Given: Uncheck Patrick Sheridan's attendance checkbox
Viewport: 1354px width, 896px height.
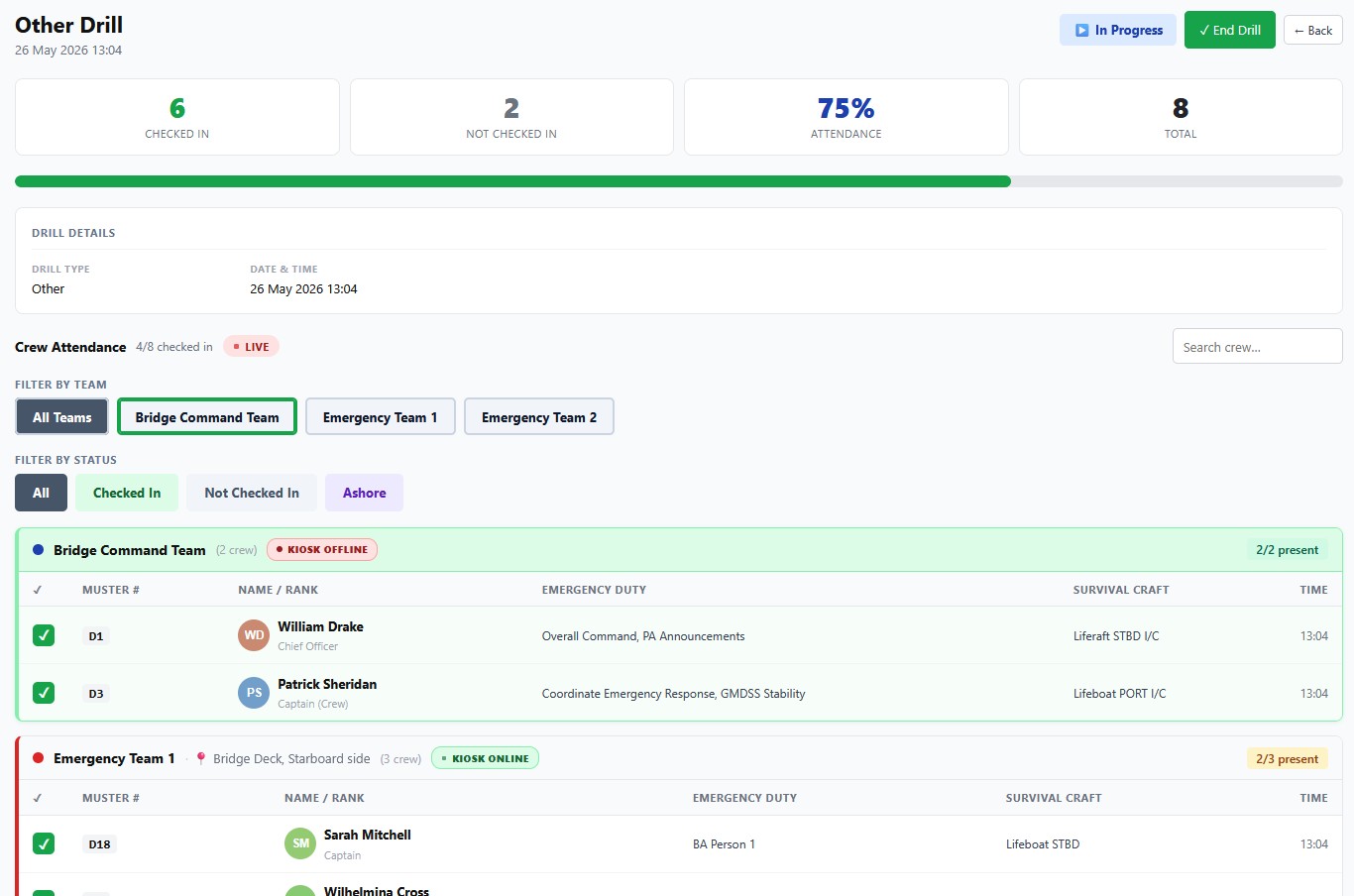Looking at the screenshot, I should (44, 693).
